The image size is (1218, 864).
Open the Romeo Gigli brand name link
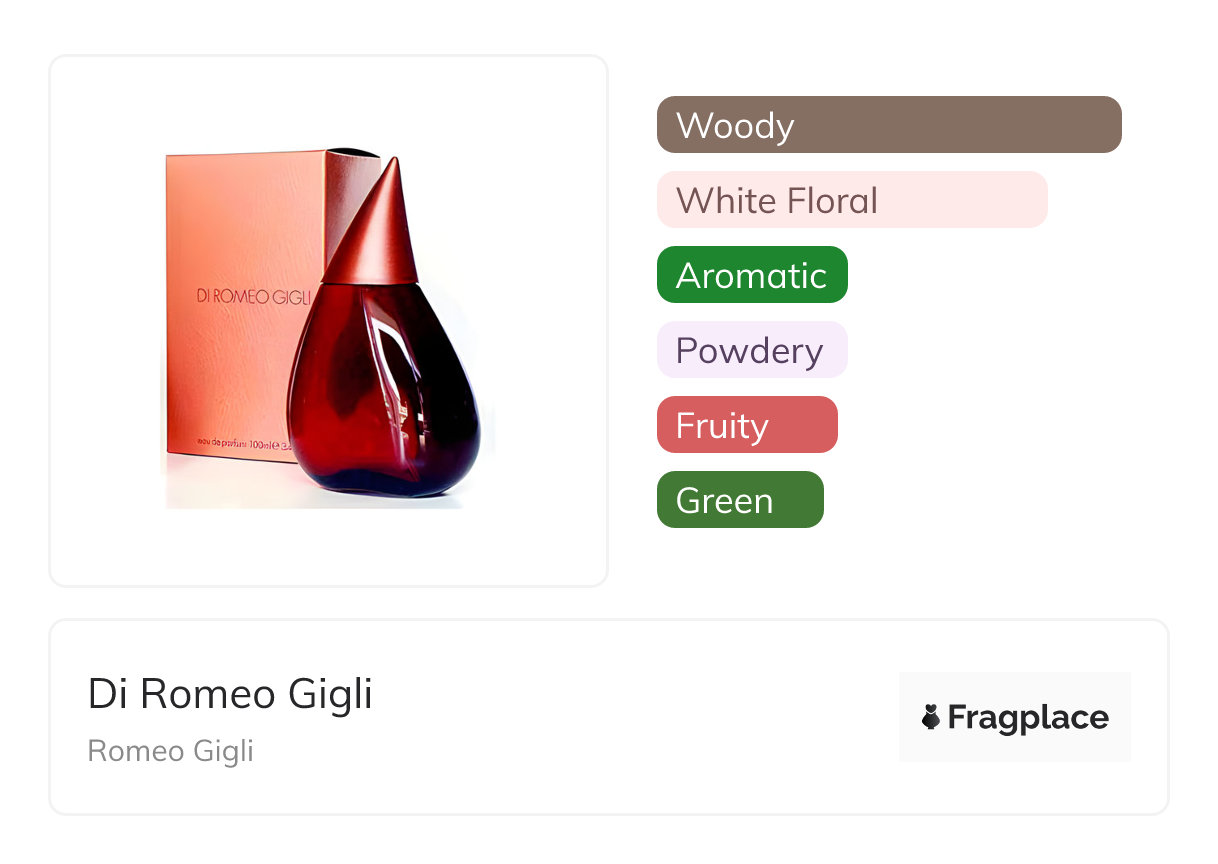[x=170, y=751]
